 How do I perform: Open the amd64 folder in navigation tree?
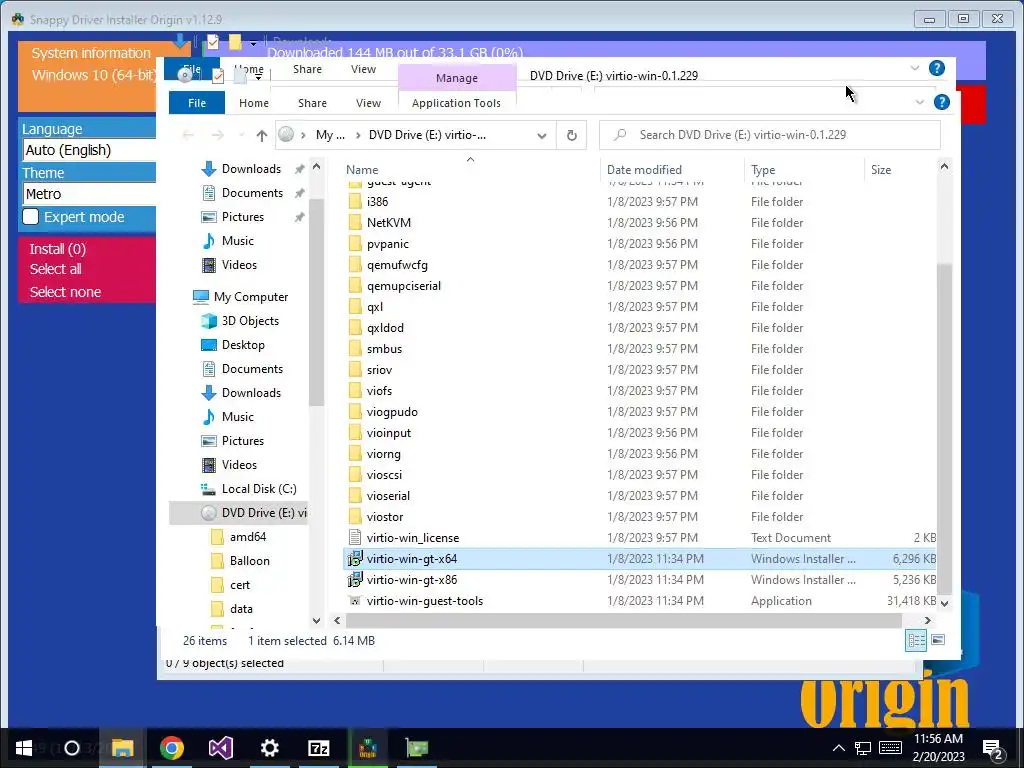(248, 537)
